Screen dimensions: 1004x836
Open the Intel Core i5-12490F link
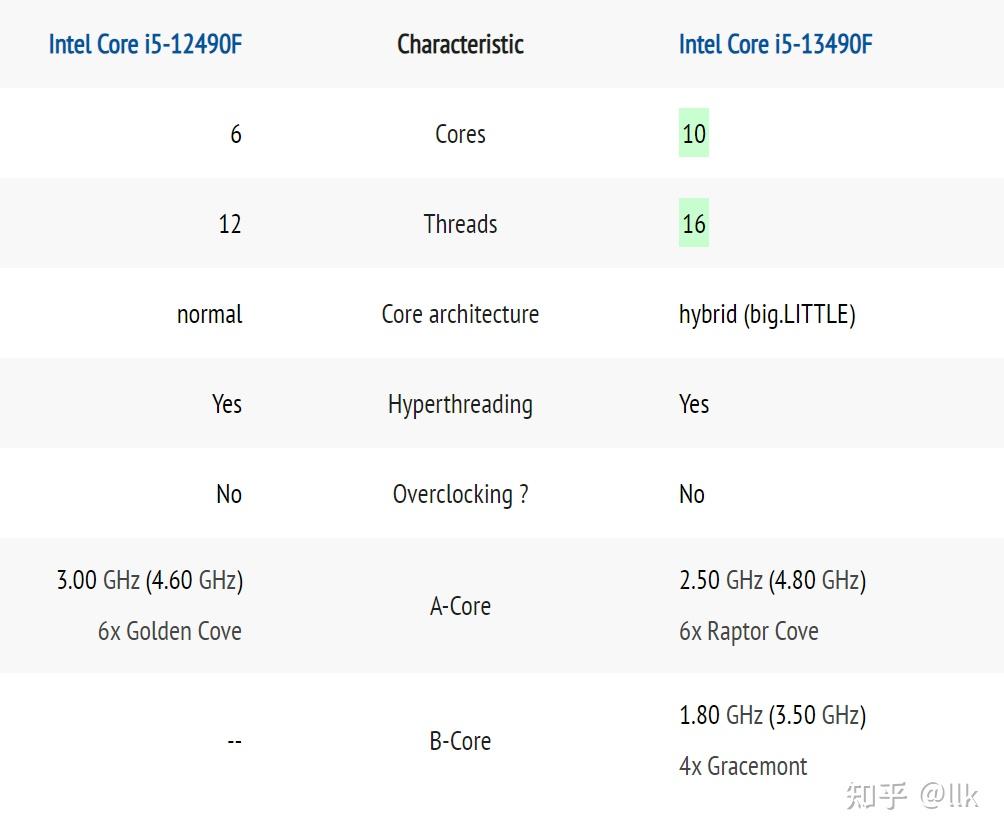pyautogui.click(x=145, y=44)
